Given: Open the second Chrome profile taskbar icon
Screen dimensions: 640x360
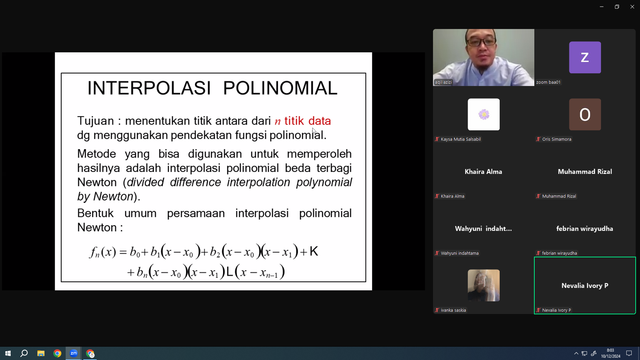Looking at the screenshot, I should click(x=90, y=353).
